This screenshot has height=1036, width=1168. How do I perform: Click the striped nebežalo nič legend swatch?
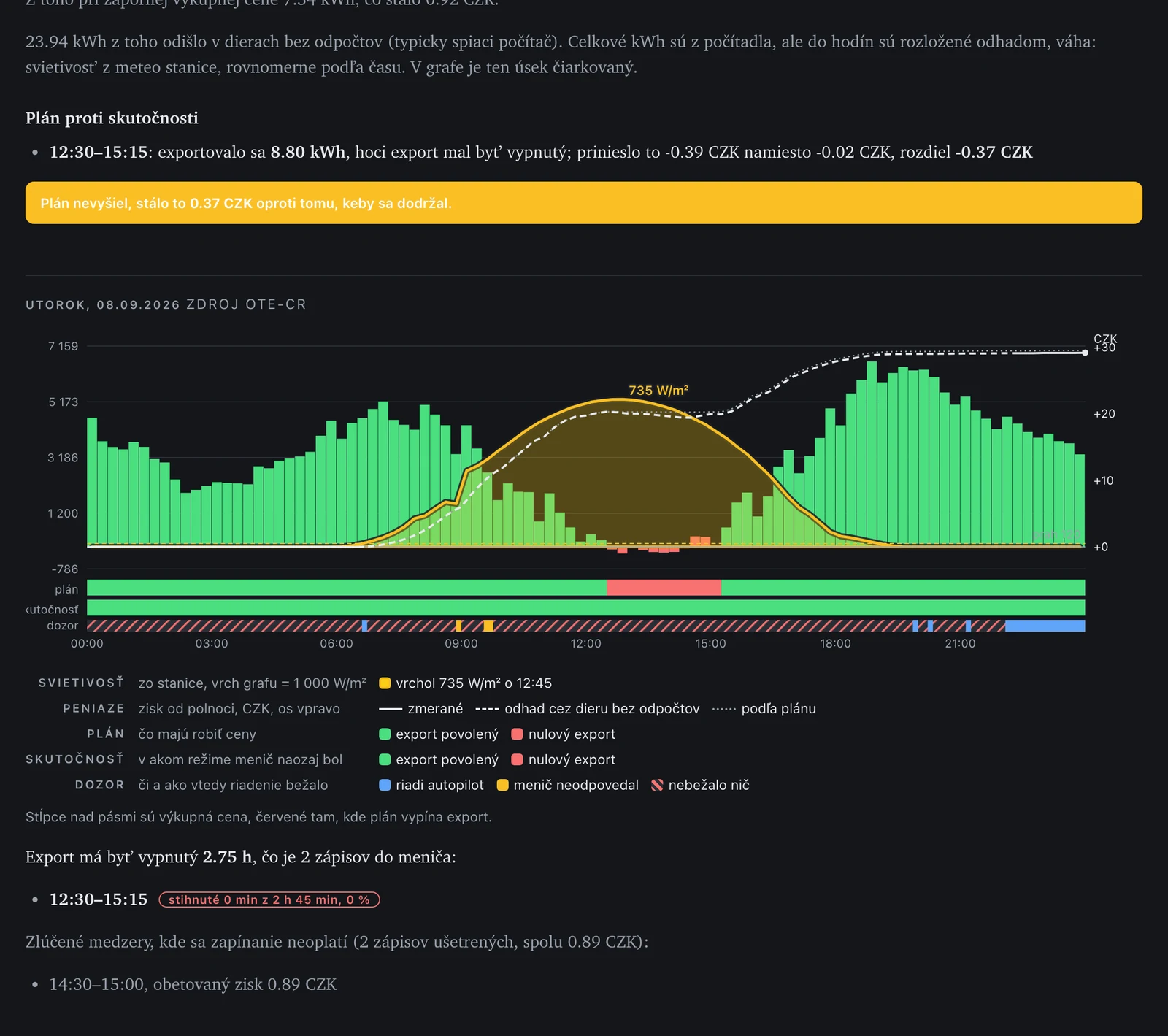(657, 786)
